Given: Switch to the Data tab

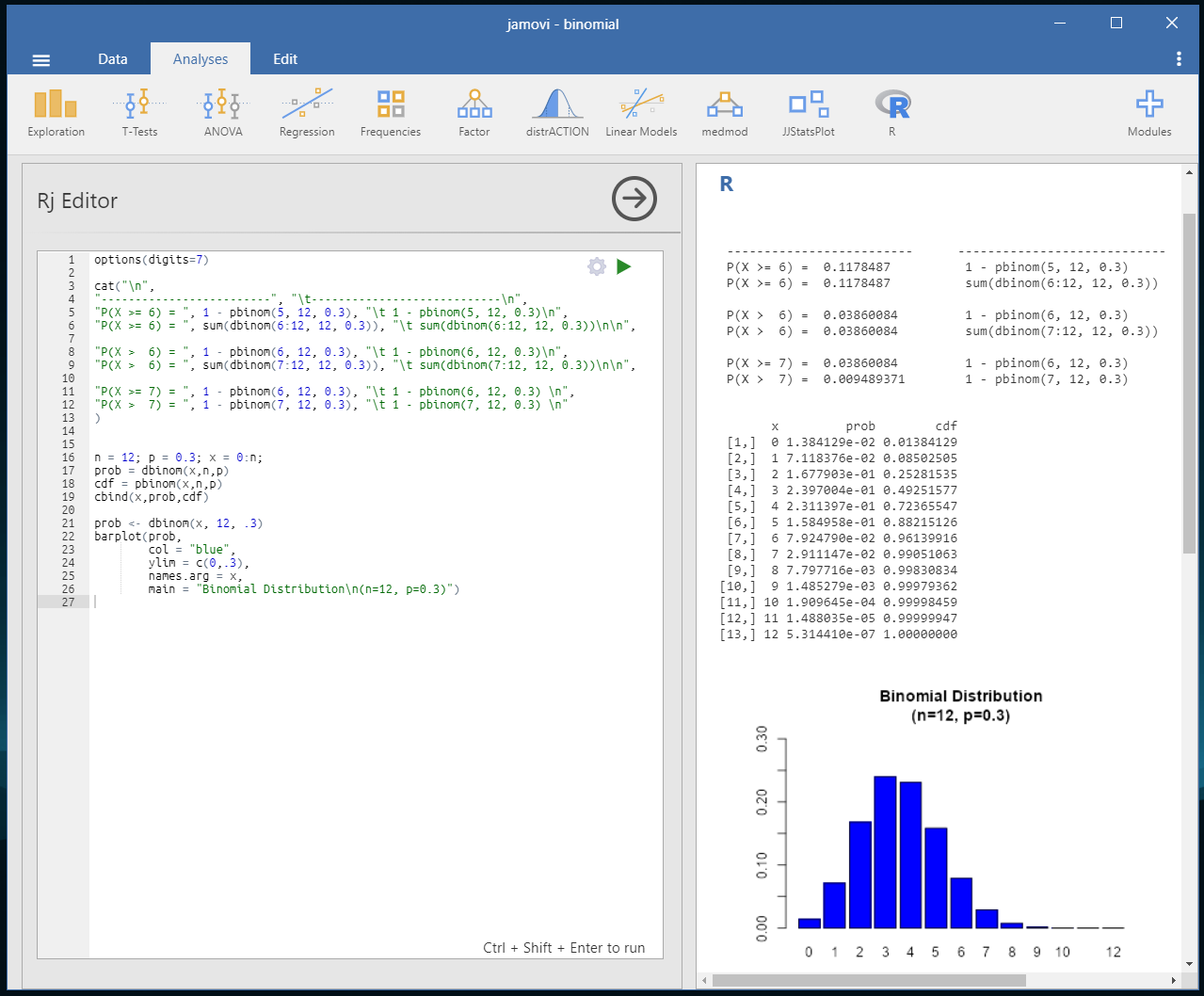Looking at the screenshot, I should click(113, 58).
